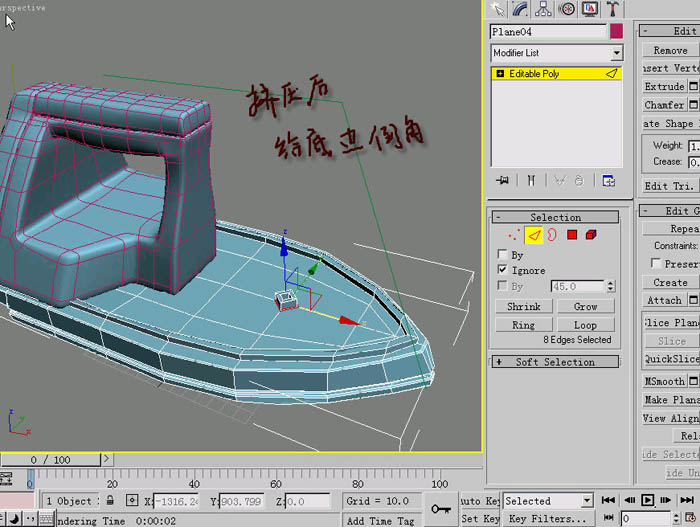Screen dimensions: 700x527
Task: Click the Plane04 object name field
Action: click(x=548, y=32)
